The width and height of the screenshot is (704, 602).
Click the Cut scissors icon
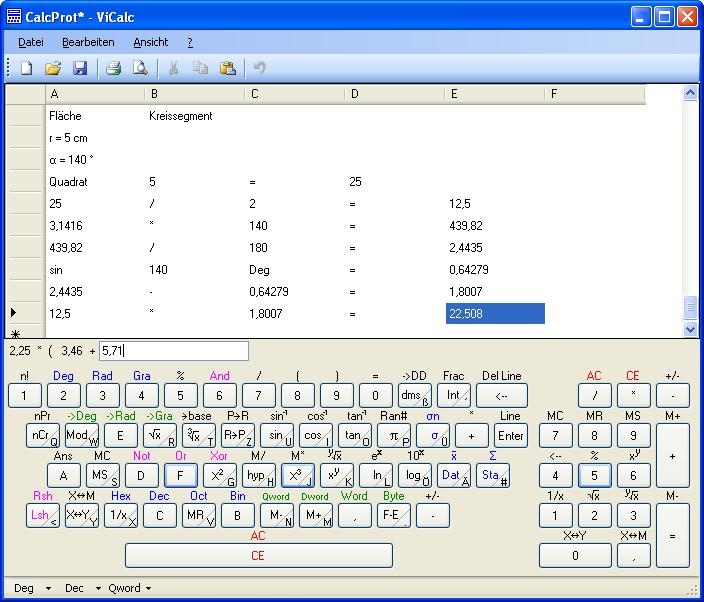pos(173,68)
